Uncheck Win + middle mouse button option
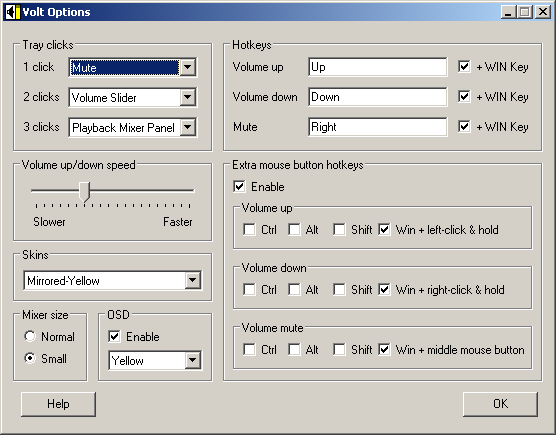Image resolution: width=556 pixels, height=435 pixels. [x=384, y=350]
